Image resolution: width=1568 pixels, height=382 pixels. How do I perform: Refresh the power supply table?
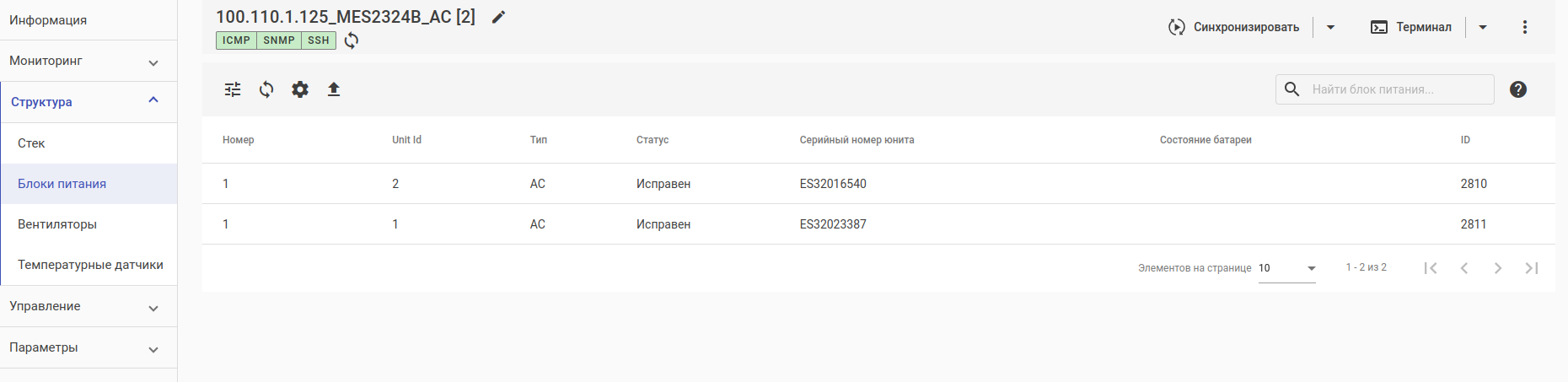(266, 89)
